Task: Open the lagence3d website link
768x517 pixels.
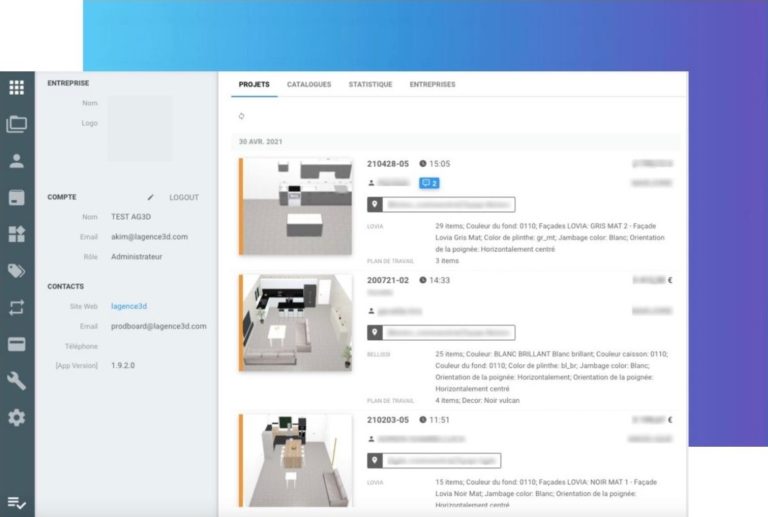Action: click(x=127, y=306)
